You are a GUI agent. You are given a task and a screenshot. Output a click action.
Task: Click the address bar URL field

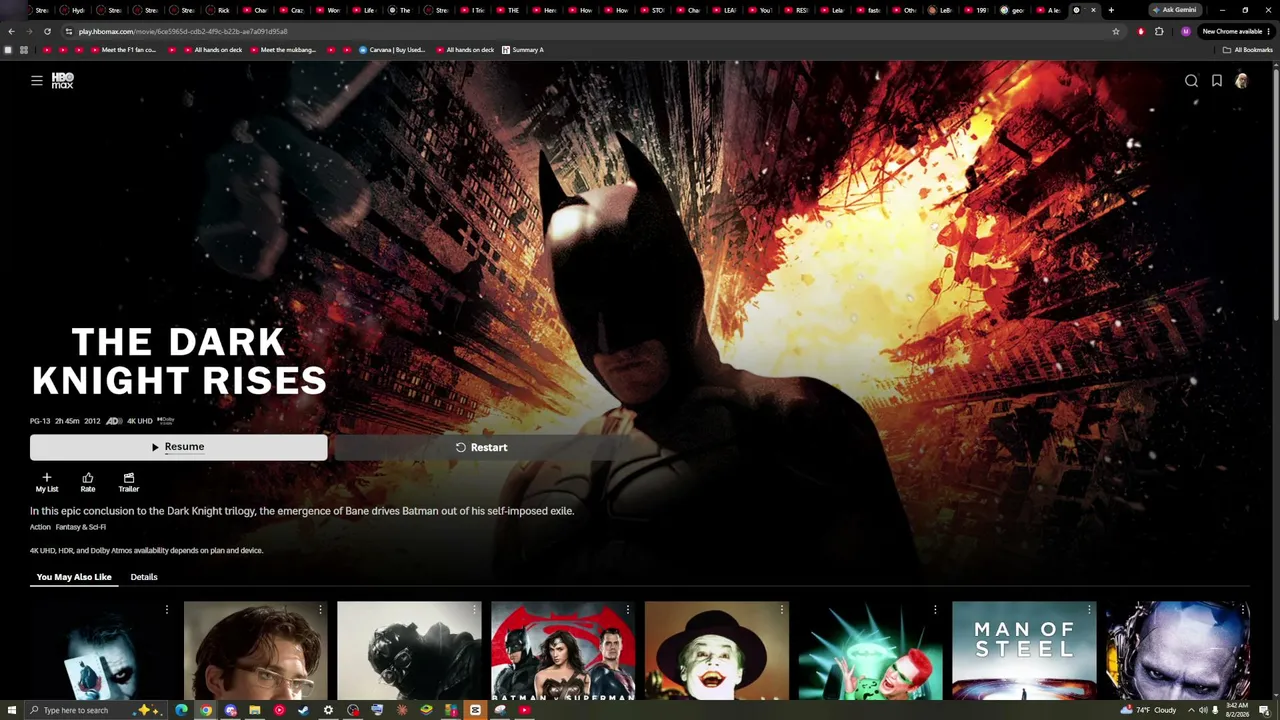pyautogui.click(x=590, y=31)
